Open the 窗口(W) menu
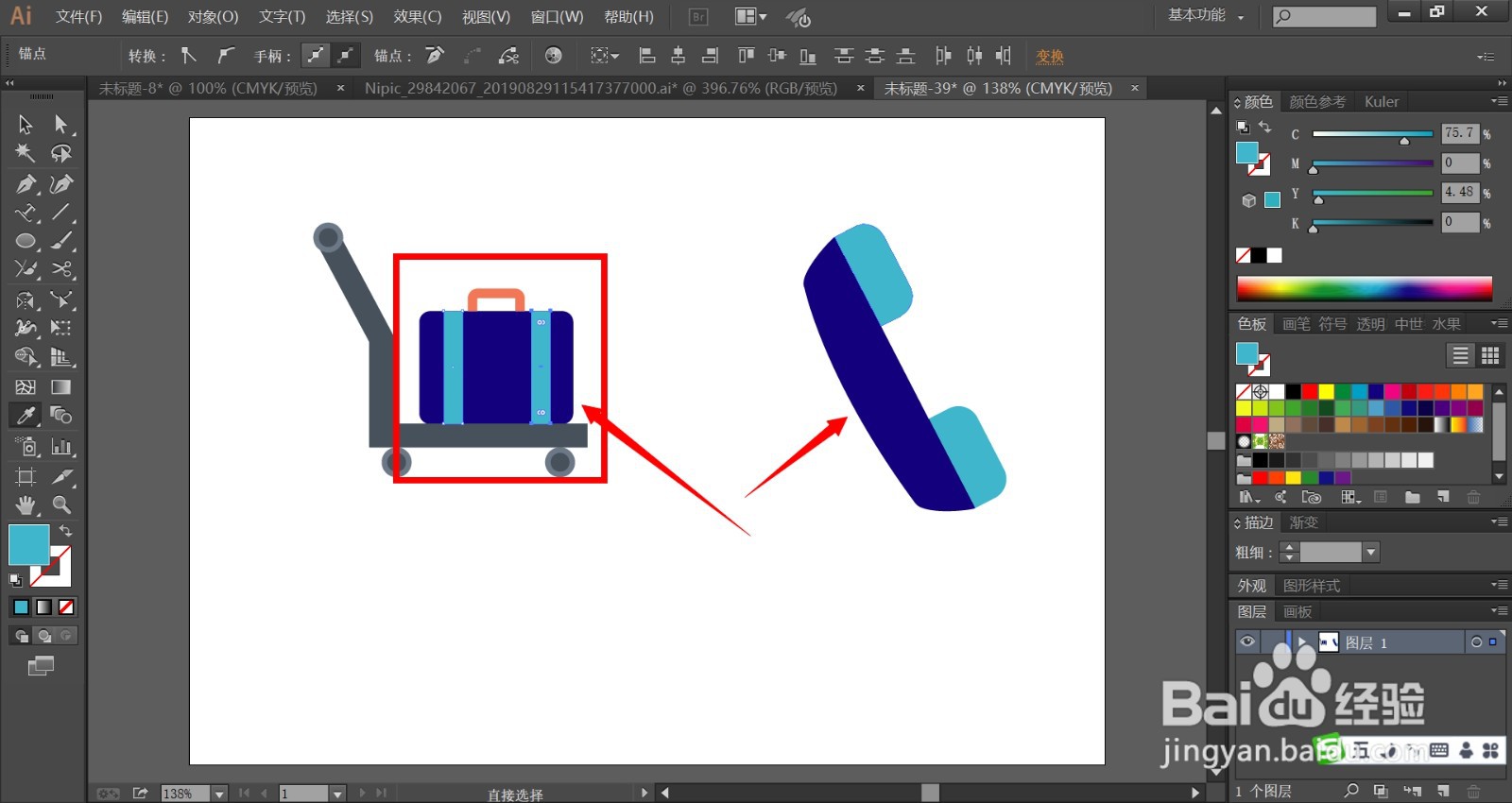The height and width of the screenshot is (803, 1512). pyautogui.click(x=557, y=17)
